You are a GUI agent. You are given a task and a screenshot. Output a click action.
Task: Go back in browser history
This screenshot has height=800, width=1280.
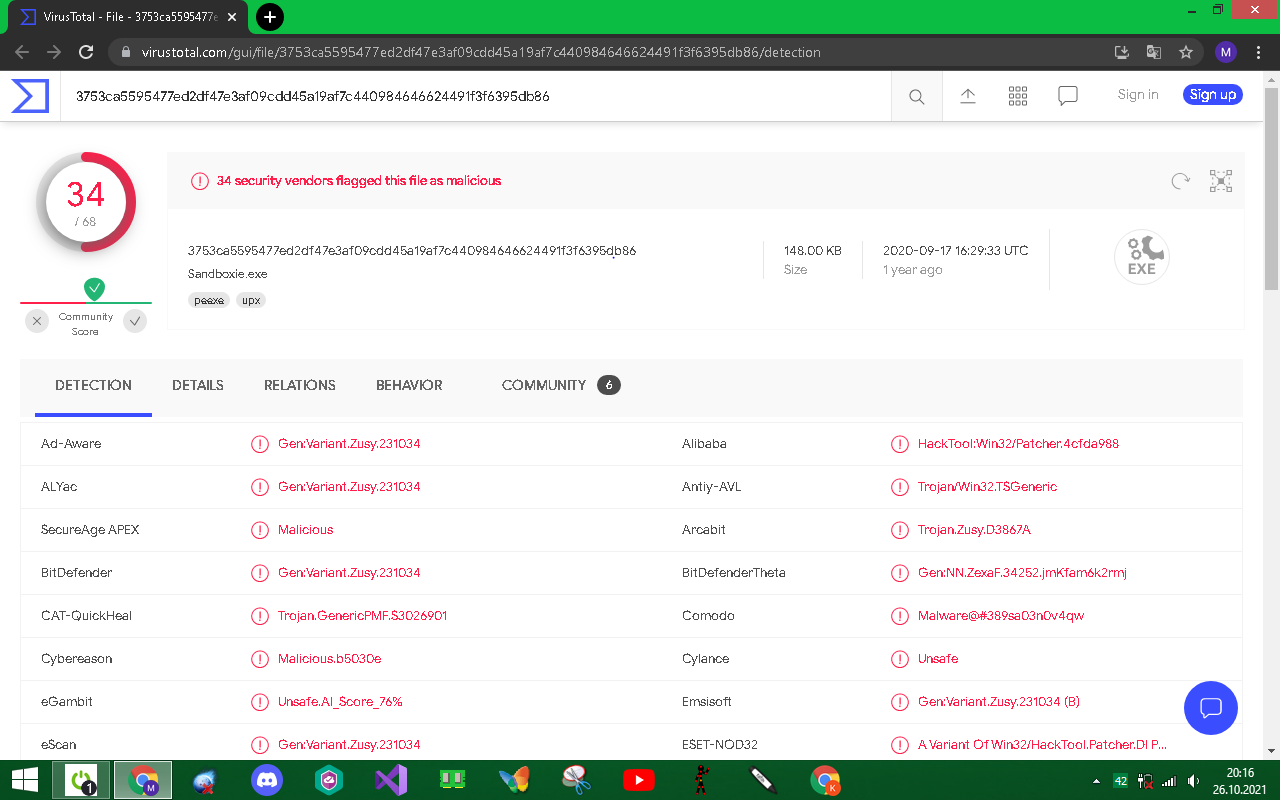(22, 52)
